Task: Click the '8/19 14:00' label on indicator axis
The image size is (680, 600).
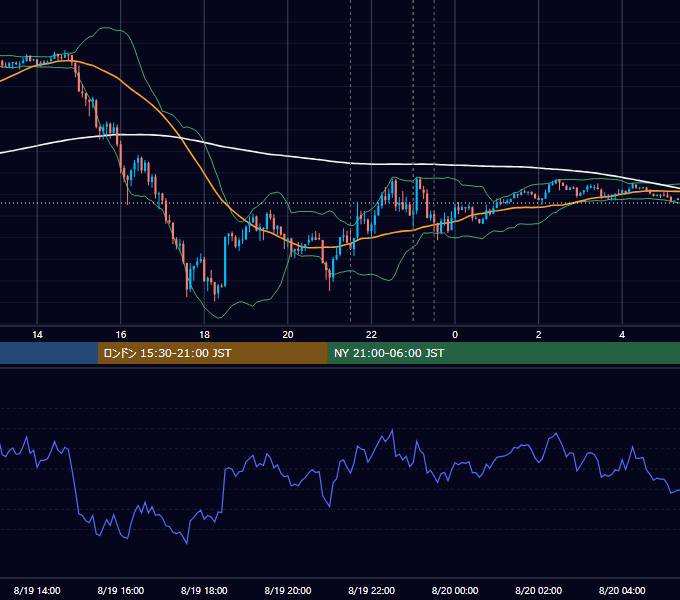Action: [37, 590]
